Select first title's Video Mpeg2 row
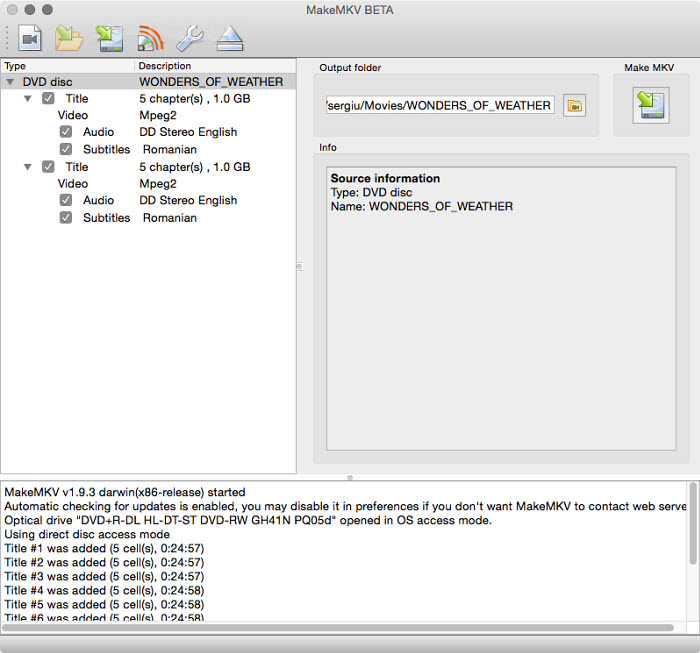 pos(148,115)
